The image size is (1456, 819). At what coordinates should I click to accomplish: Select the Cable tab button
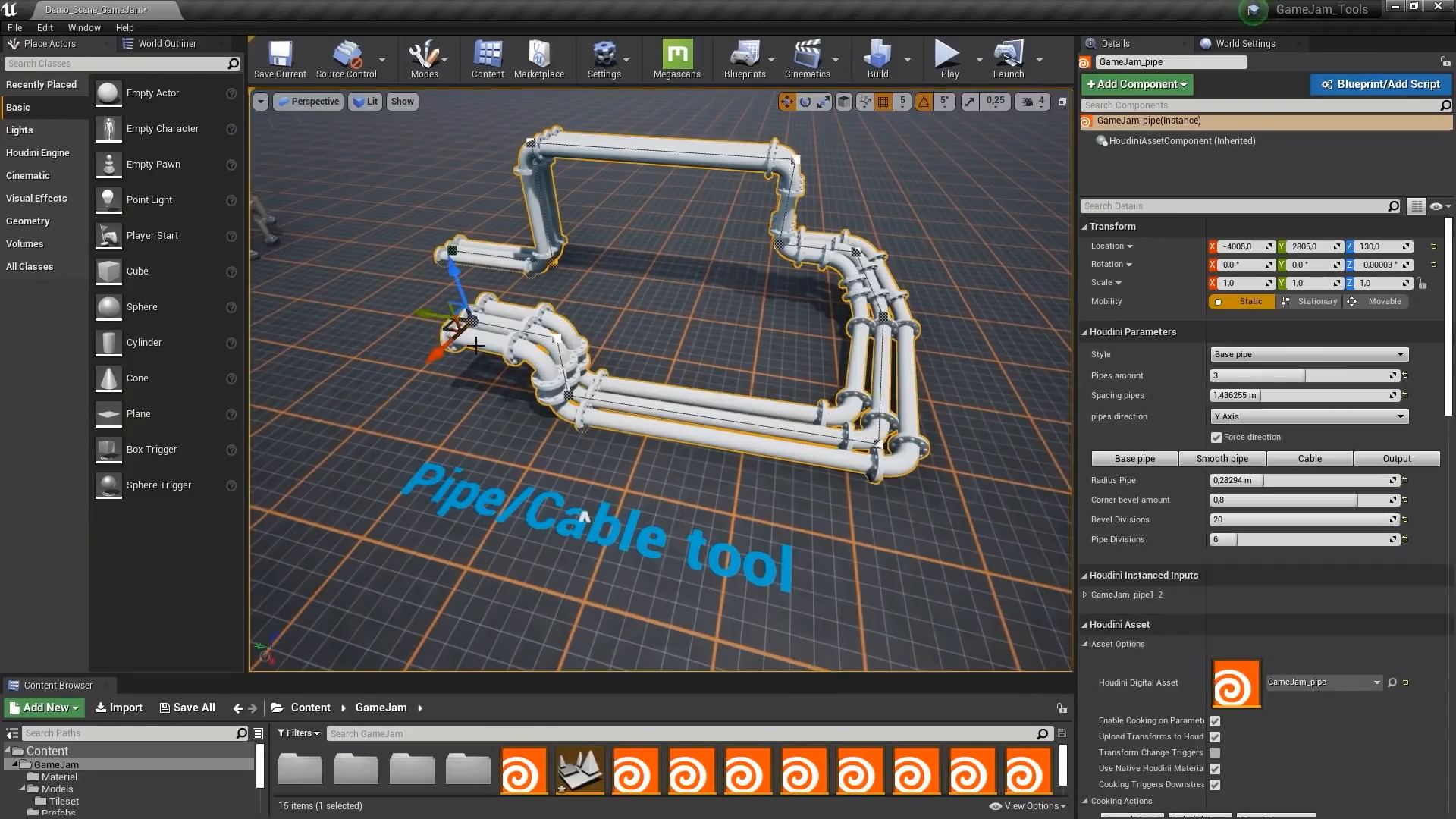[x=1310, y=459]
